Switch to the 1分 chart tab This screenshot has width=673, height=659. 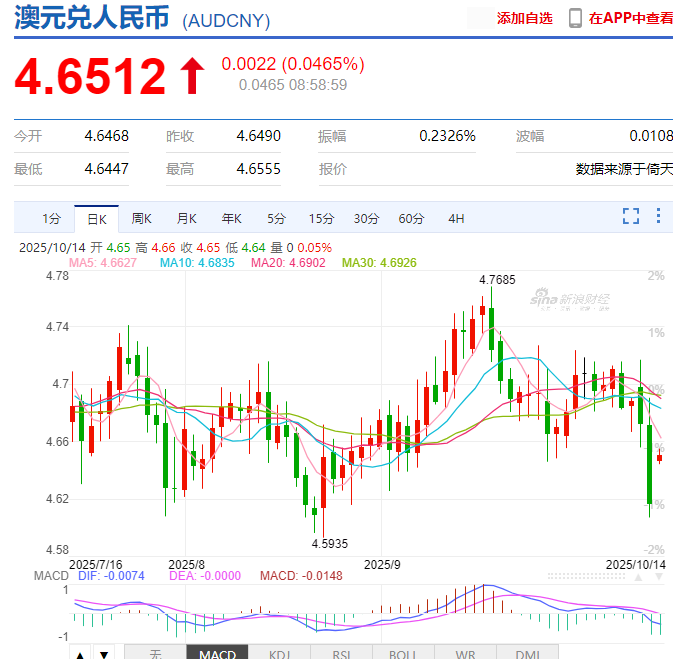click(52, 218)
